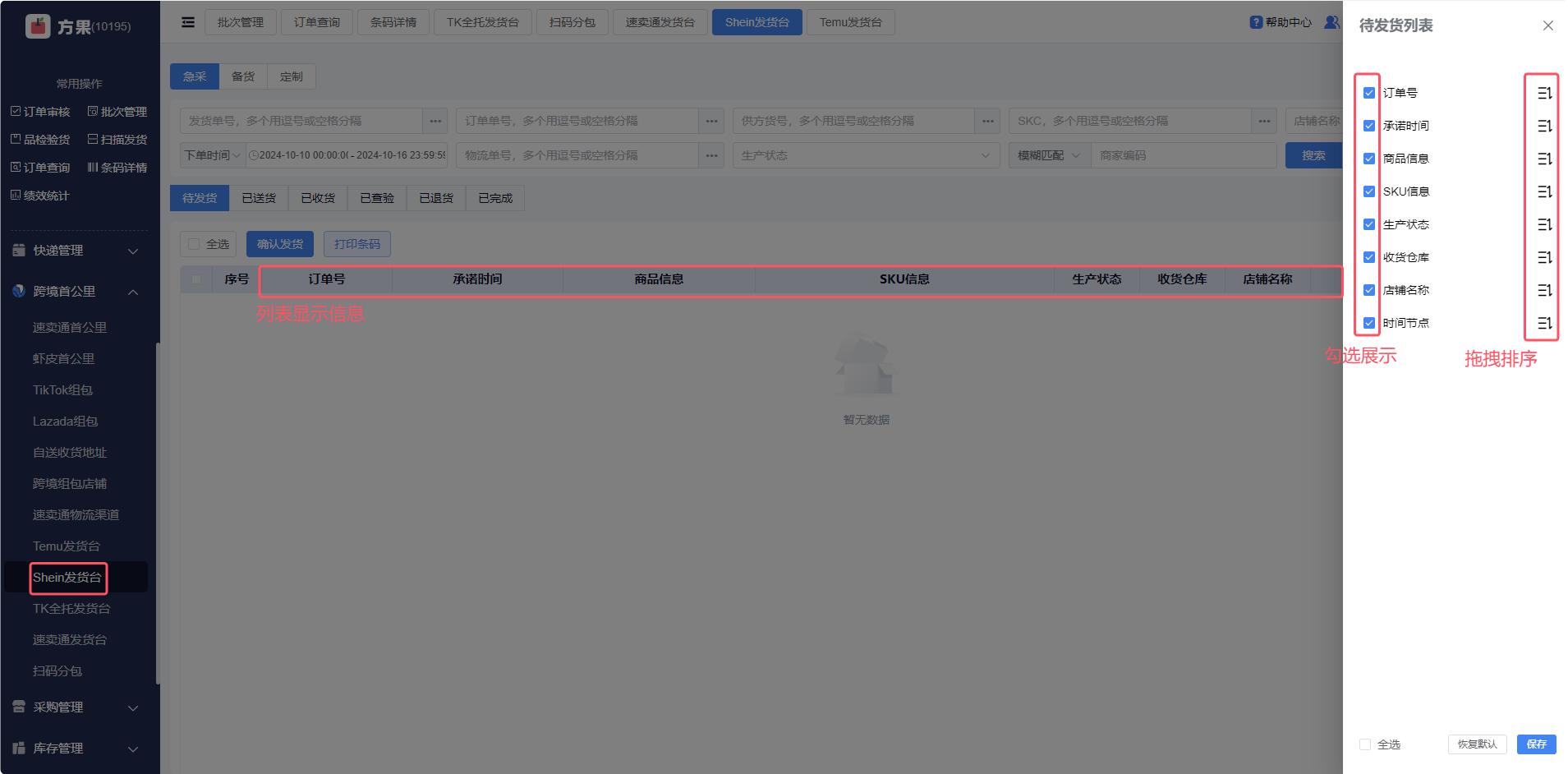The image size is (1568, 774).
Task: Open the 订单查询 sidebar shortcut
Action: [40, 168]
